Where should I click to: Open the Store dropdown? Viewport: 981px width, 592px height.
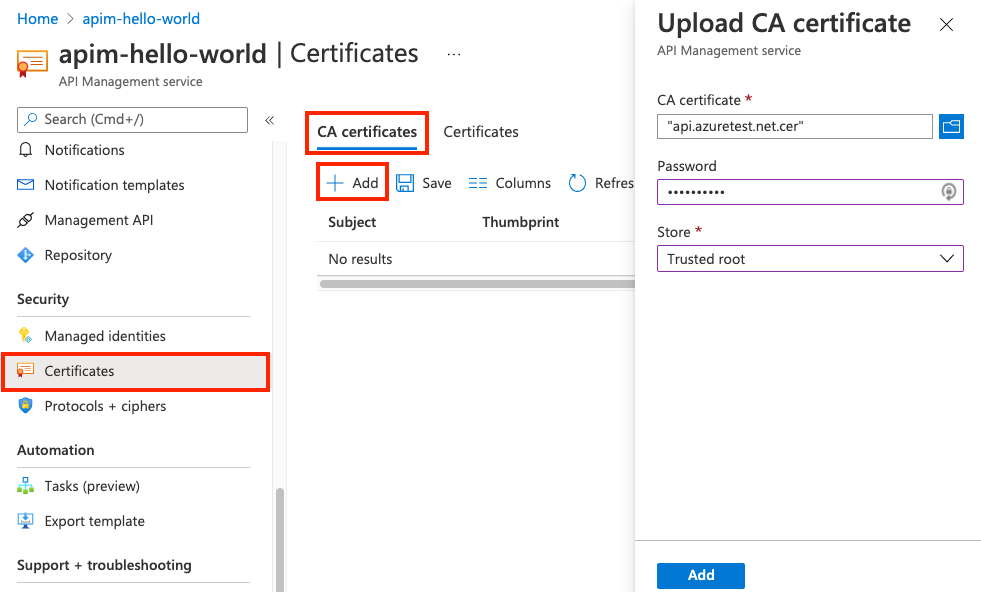(810, 259)
